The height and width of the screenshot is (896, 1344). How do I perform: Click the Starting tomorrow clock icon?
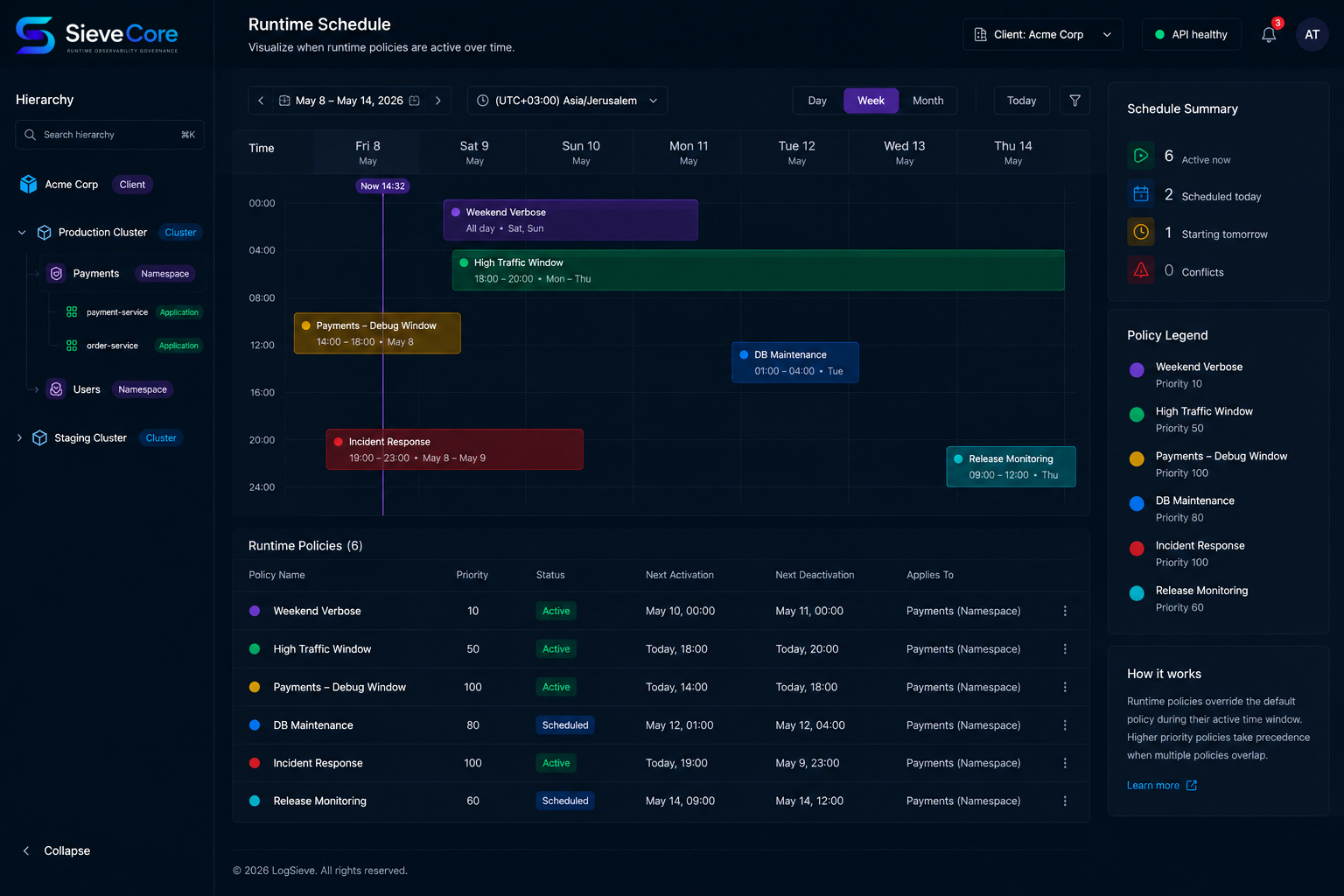point(1141,232)
